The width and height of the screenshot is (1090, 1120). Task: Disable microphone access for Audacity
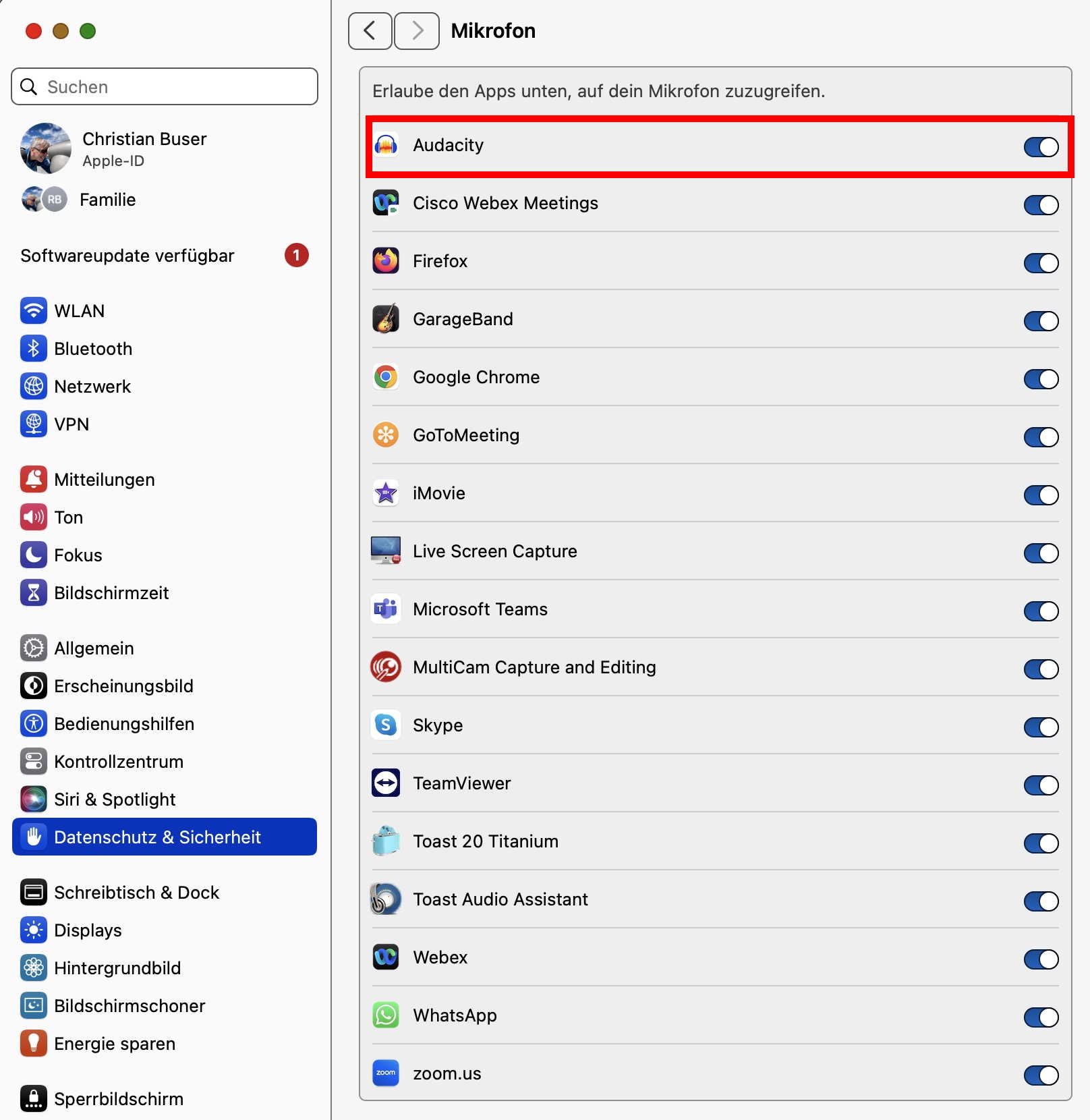point(1041,146)
